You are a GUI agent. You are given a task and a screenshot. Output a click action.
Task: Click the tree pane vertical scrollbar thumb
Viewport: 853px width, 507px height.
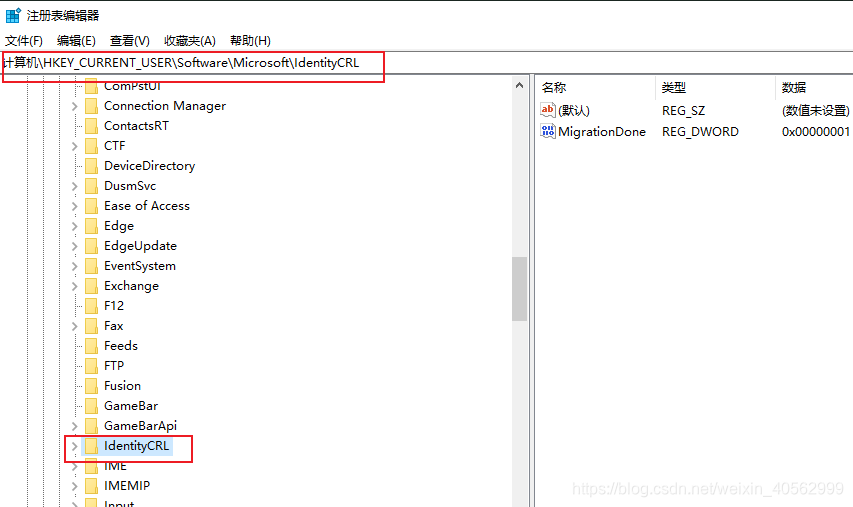click(520, 289)
